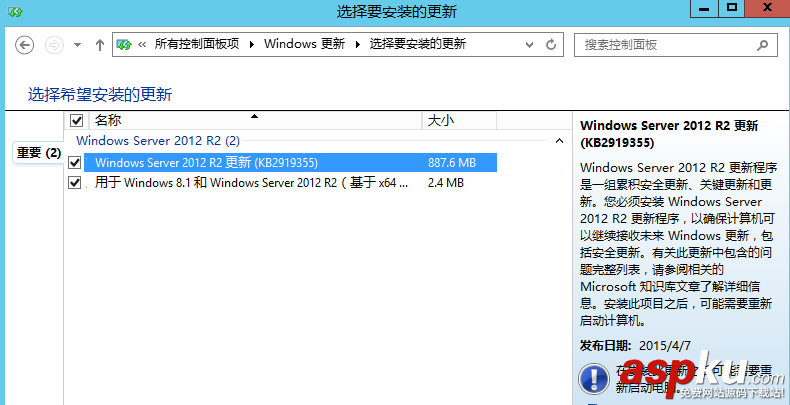The height and width of the screenshot is (405, 790).
Task: Sort by the 名称 column header
Action: tap(255, 120)
